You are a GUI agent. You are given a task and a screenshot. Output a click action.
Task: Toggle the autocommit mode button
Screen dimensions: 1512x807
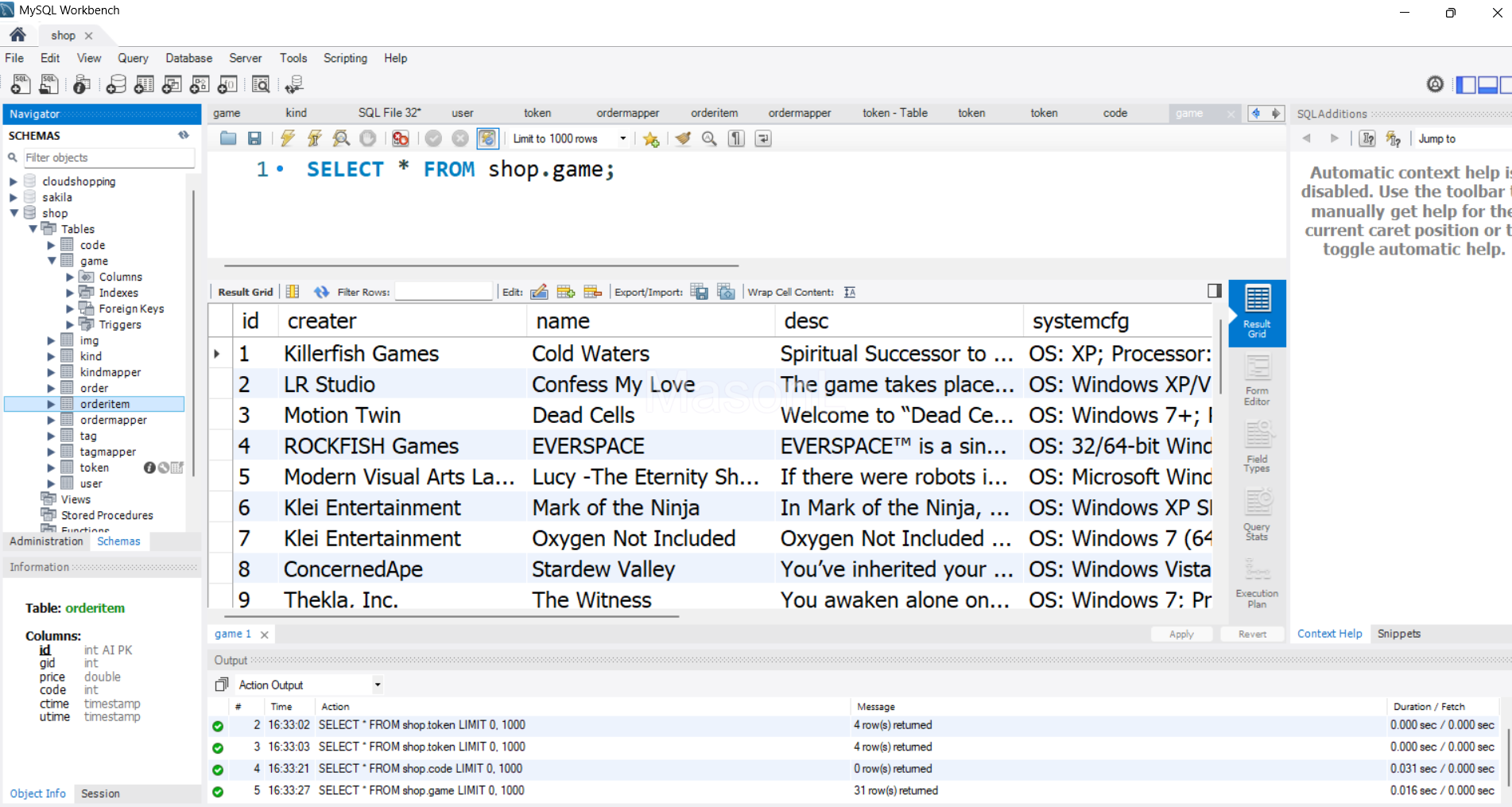[487, 138]
